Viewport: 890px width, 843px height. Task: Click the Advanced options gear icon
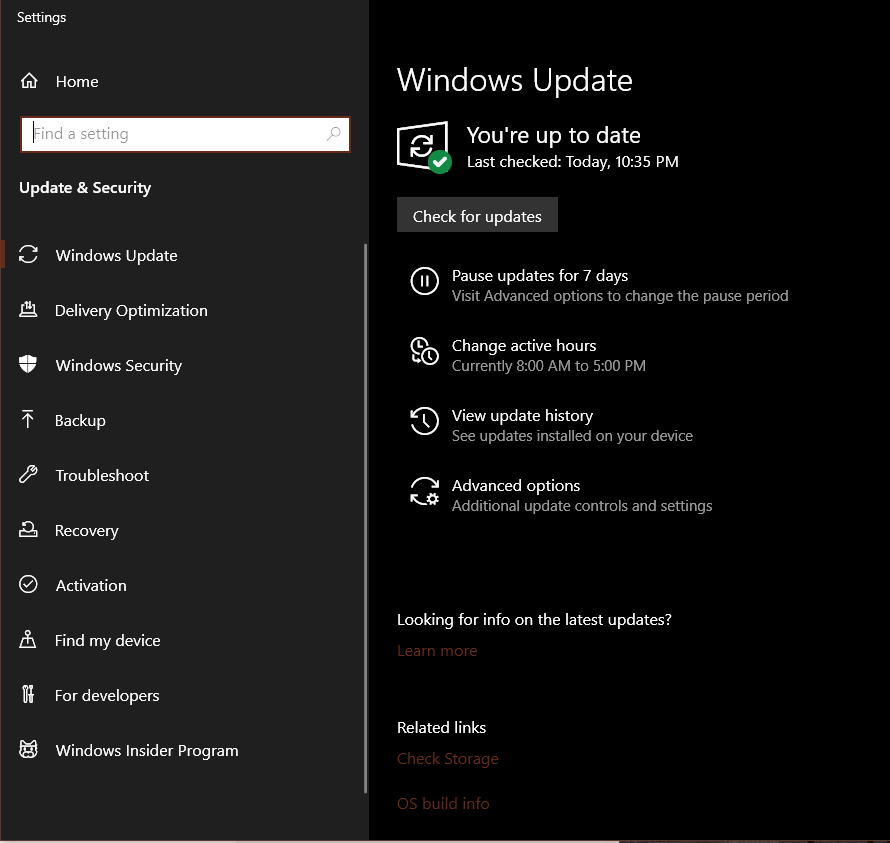424,491
